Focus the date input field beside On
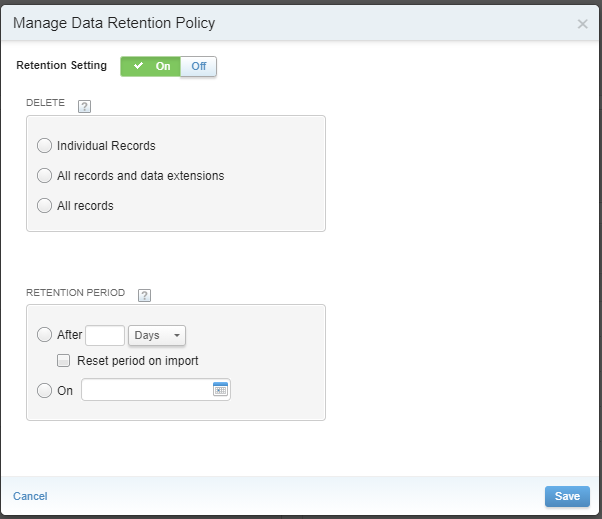Image resolution: width=602 pixels, height=519 pixels. click(146, 390)
